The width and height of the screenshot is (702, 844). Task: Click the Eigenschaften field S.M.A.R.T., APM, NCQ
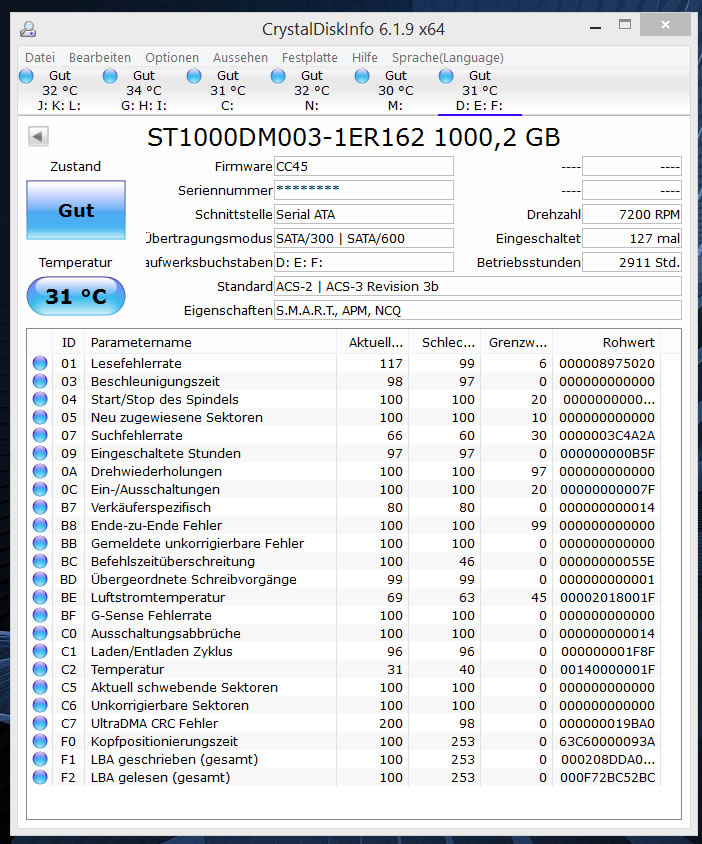pos(478,310)
